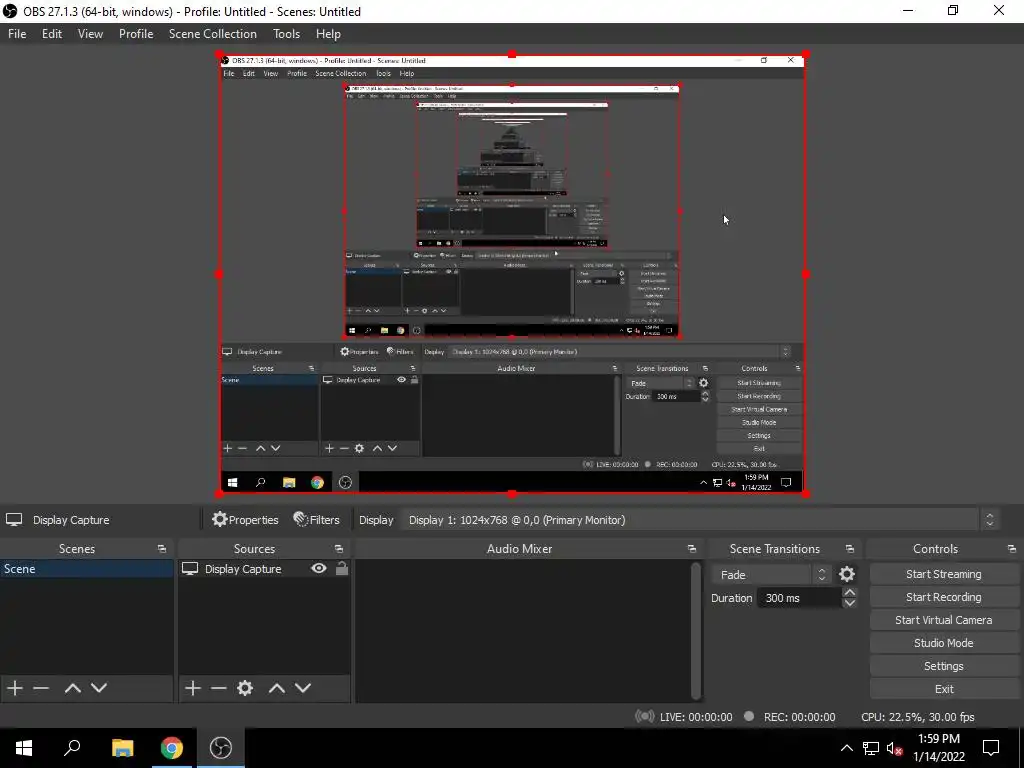The height and width of the screenshot is (768, 1024).
Task: Undock the Sources panel
Action: coord(338,549)
